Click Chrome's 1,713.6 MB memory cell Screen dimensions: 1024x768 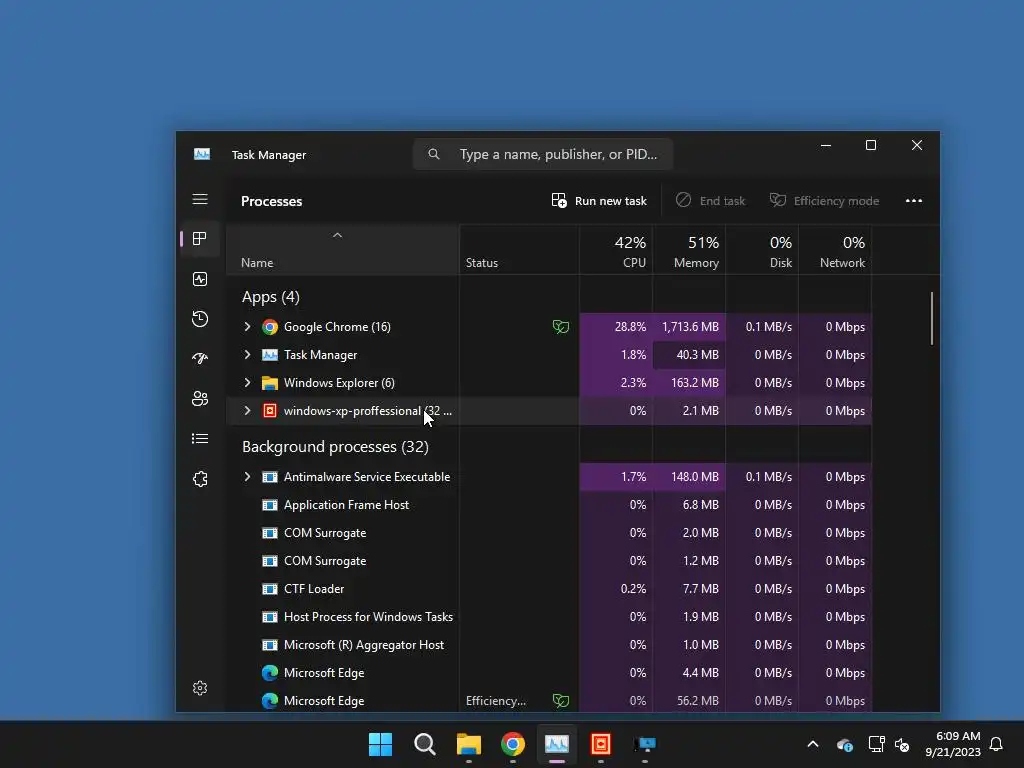(689, 327)
